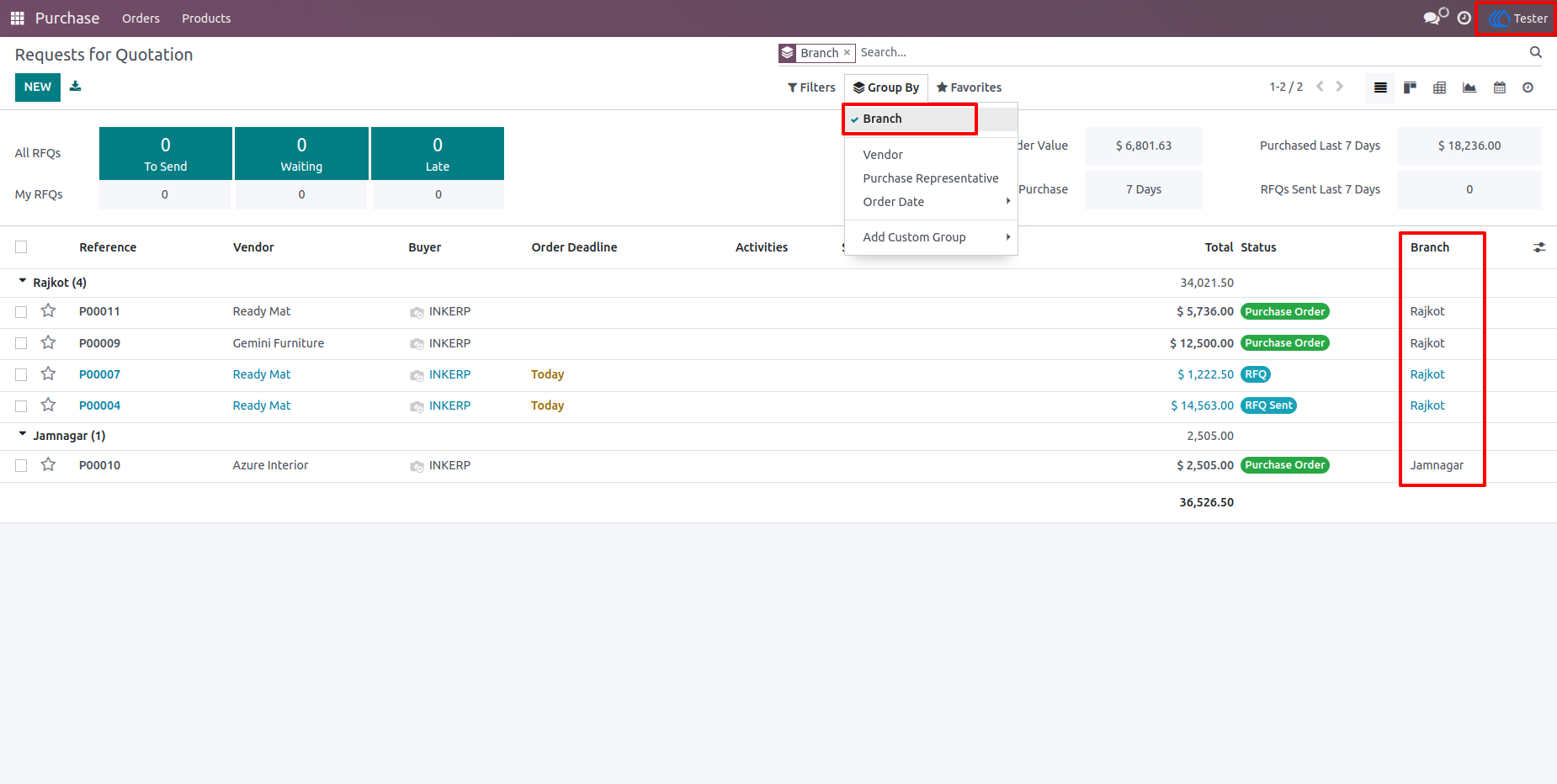The width and height of the screenshot is (1557, 784).
Task: Open optional columns settings icon
Action: [1539, 247]
